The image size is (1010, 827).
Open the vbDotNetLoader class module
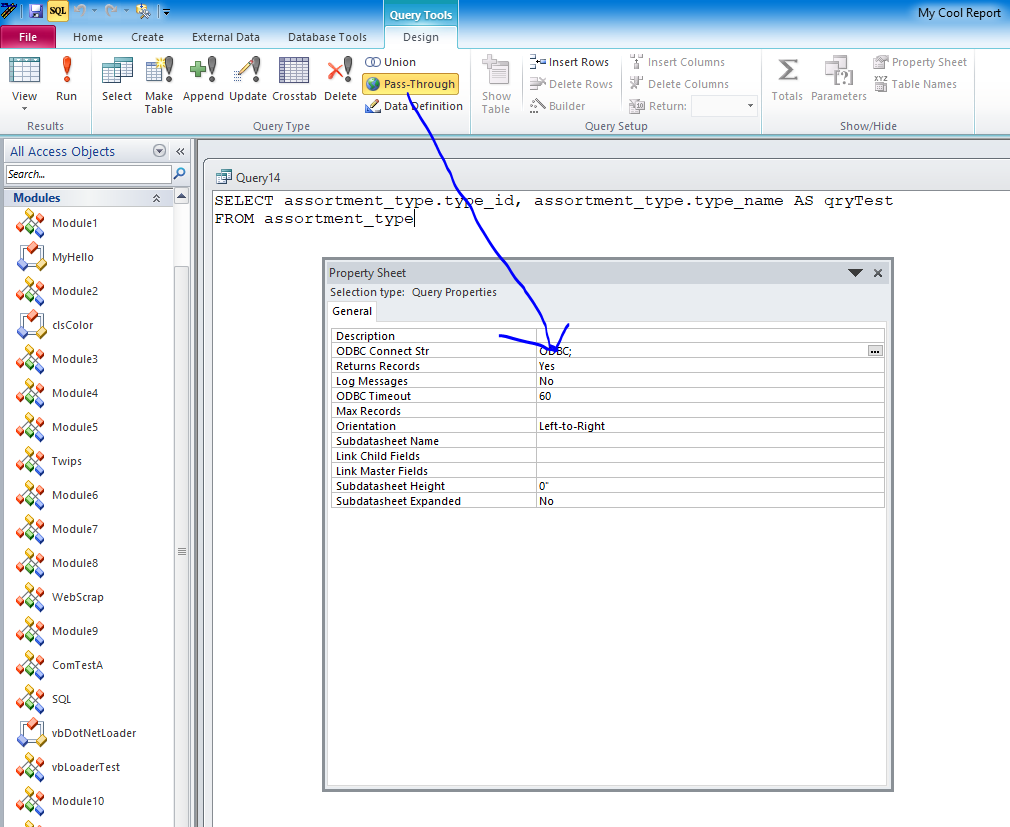pos(94,733)
